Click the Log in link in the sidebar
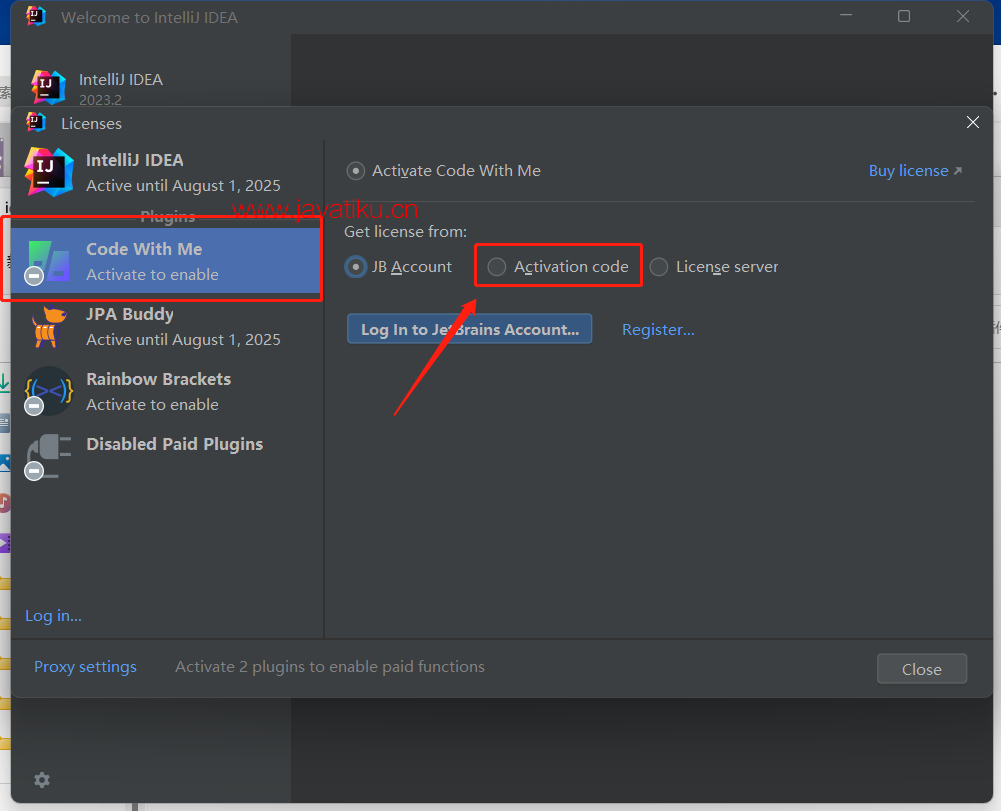The height and width of the screenshot is (811, 1001). tap(53, 616)
